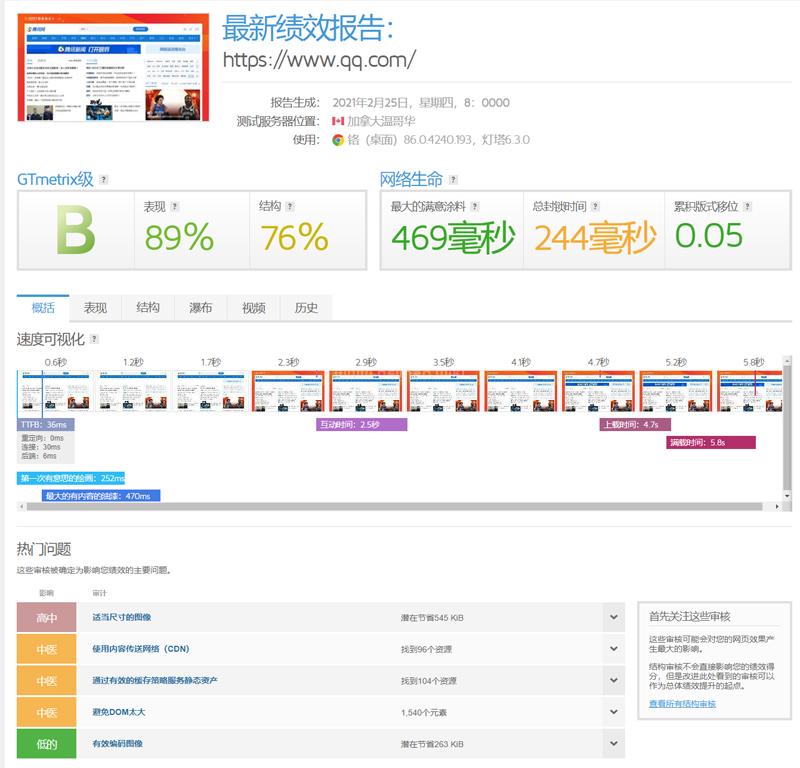Image resolution: width=800 pixels, height=768 pixels.
Task: Expand the 有效编码图像 audit row
Action: tap(614, 744)
